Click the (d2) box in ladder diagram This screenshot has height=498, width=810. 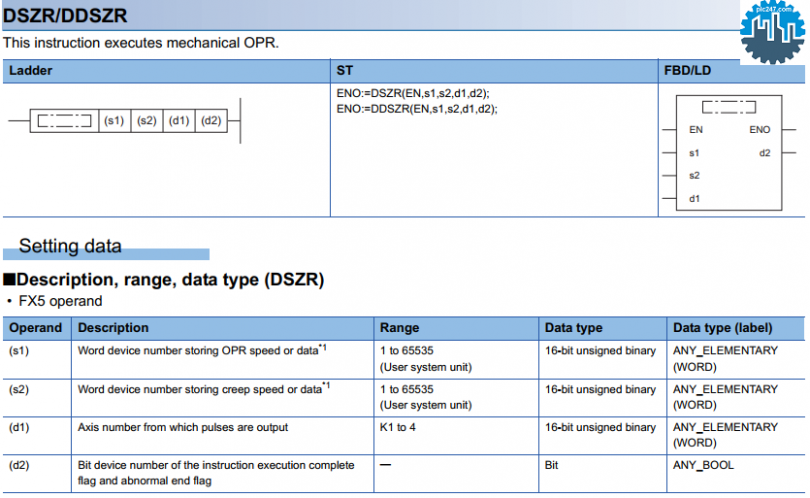click(211, 121)
